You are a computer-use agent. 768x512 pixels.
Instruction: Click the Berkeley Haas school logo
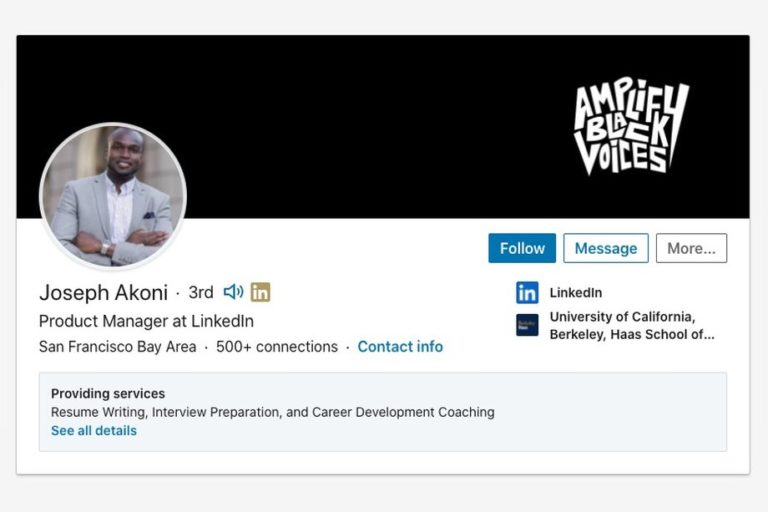pos(527,325)
